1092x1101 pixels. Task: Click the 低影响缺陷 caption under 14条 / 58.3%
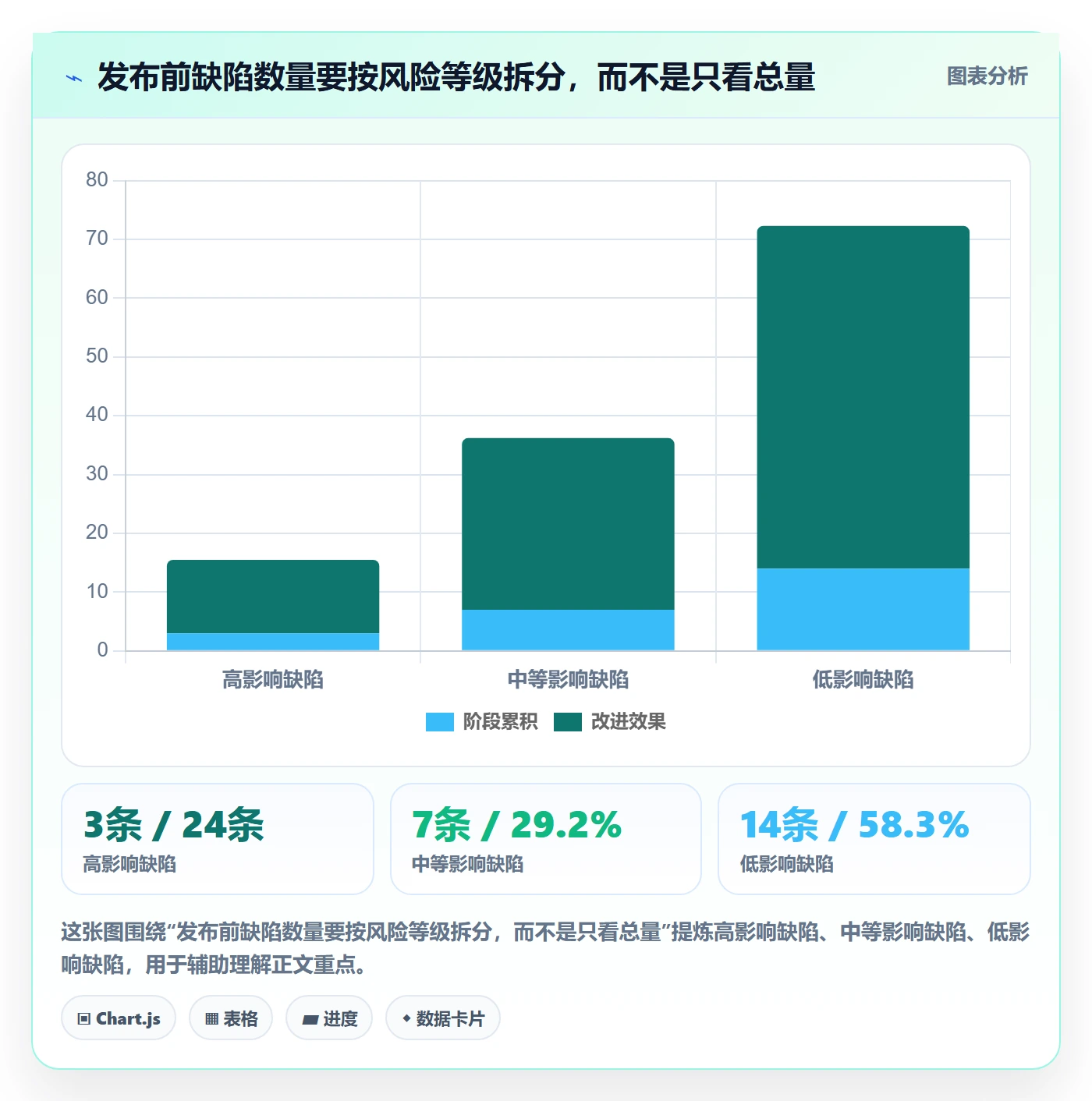point(786,864)
